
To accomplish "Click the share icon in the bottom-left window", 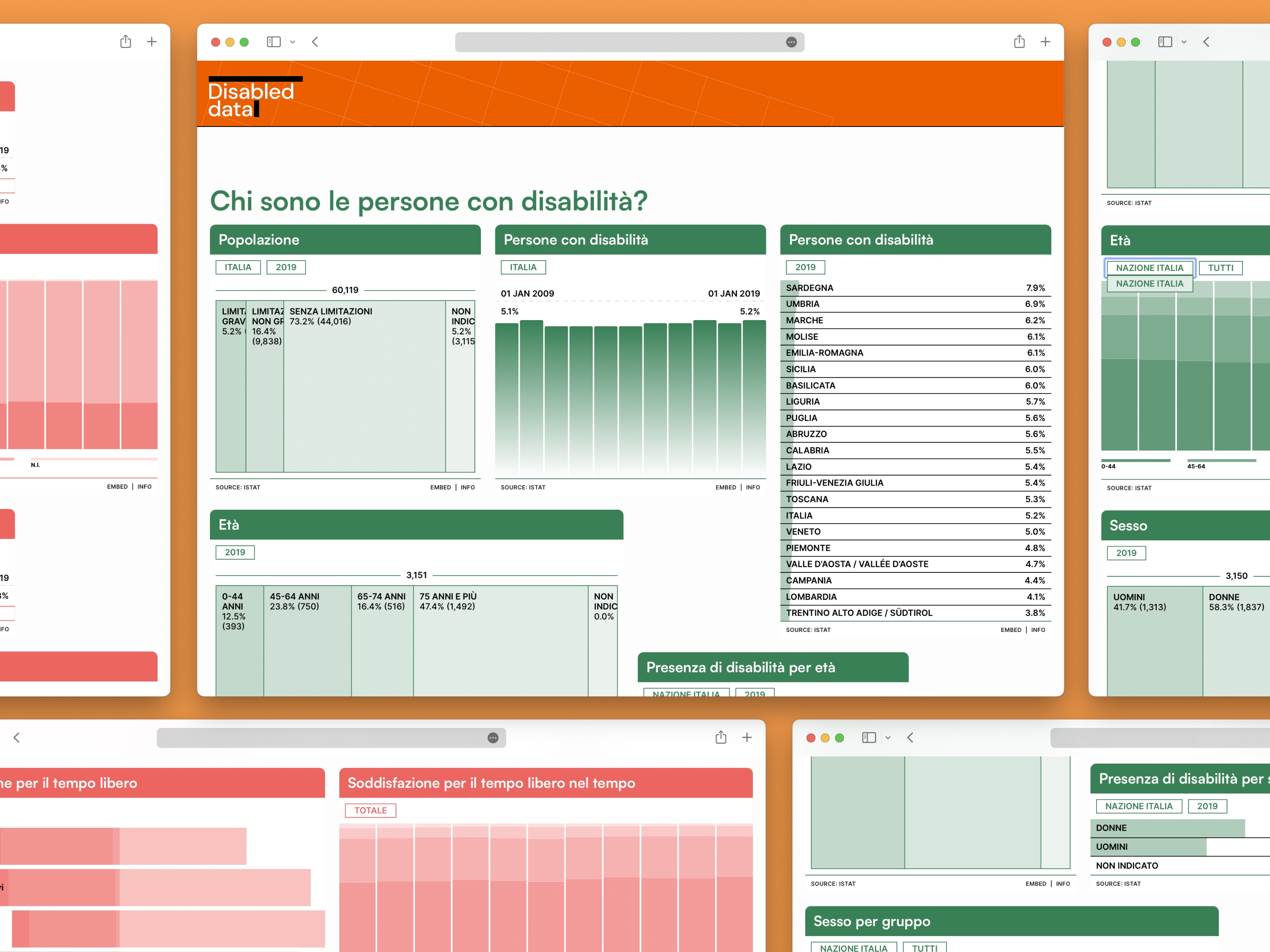I will (x=721, y=737).
